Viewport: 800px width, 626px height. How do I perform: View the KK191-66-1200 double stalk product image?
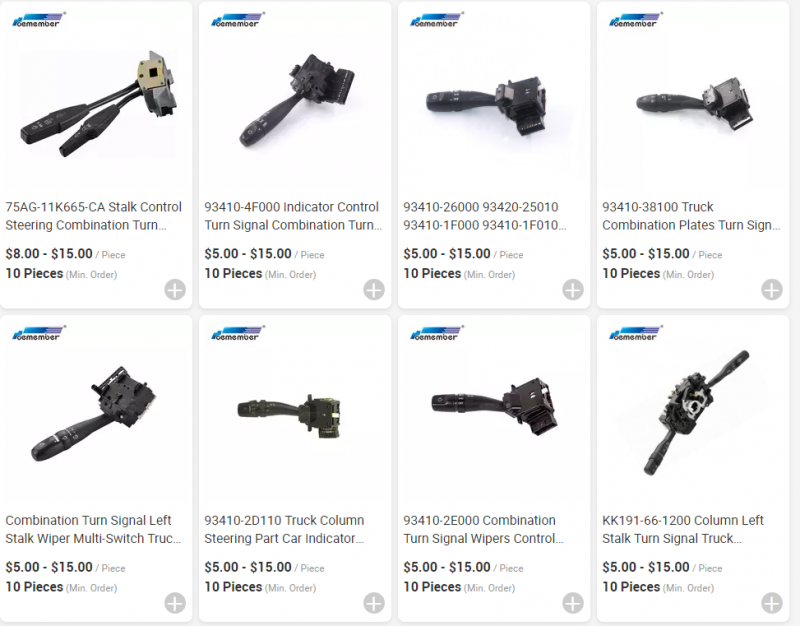696,412
